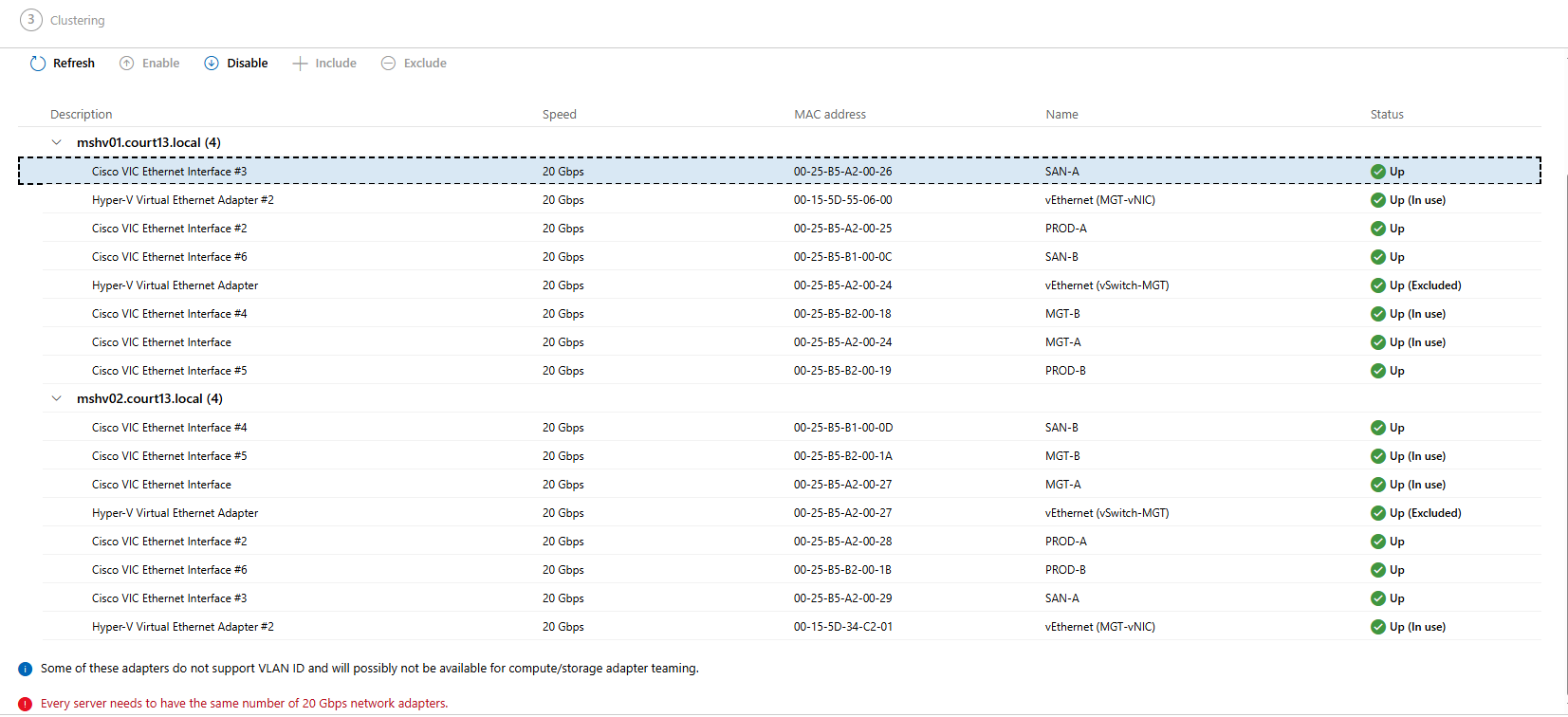Image resolution: width=1568 pixels, height=717 pixels.
Task: Click green status check for MAC 00-25-B5-A2-00-29
Action: (1378, 598)
